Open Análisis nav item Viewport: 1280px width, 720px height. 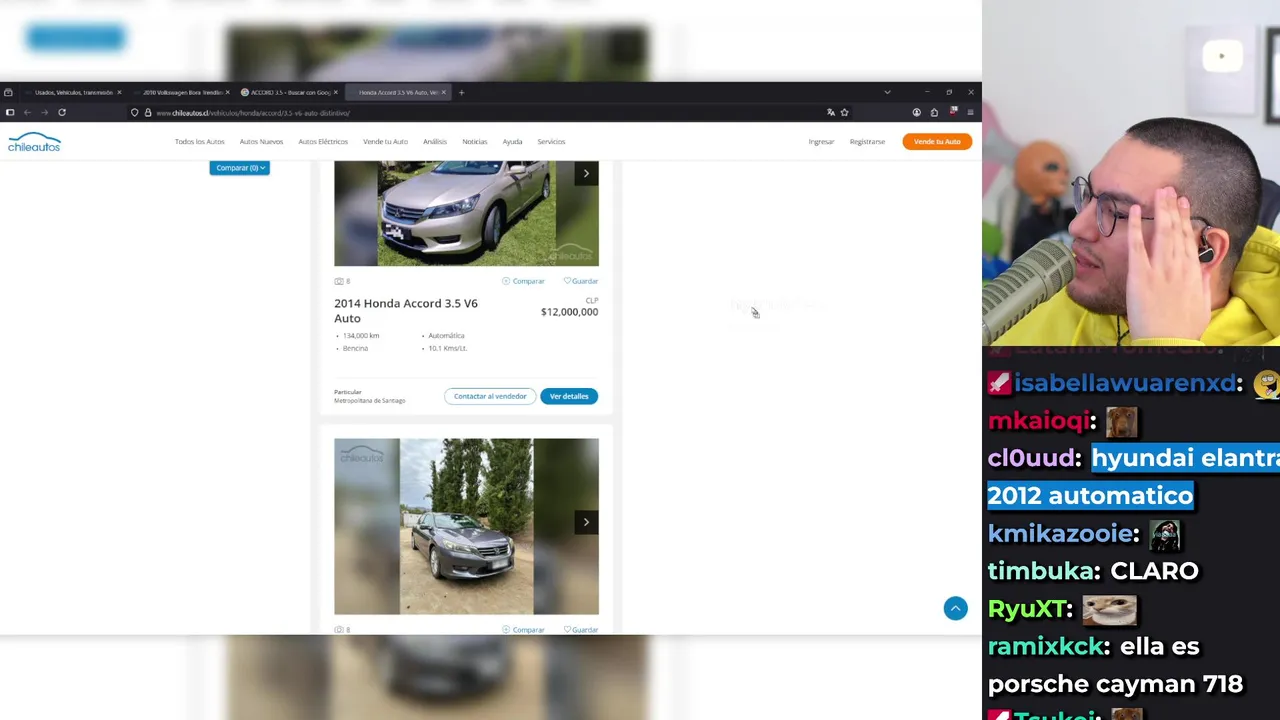[434, 142]
